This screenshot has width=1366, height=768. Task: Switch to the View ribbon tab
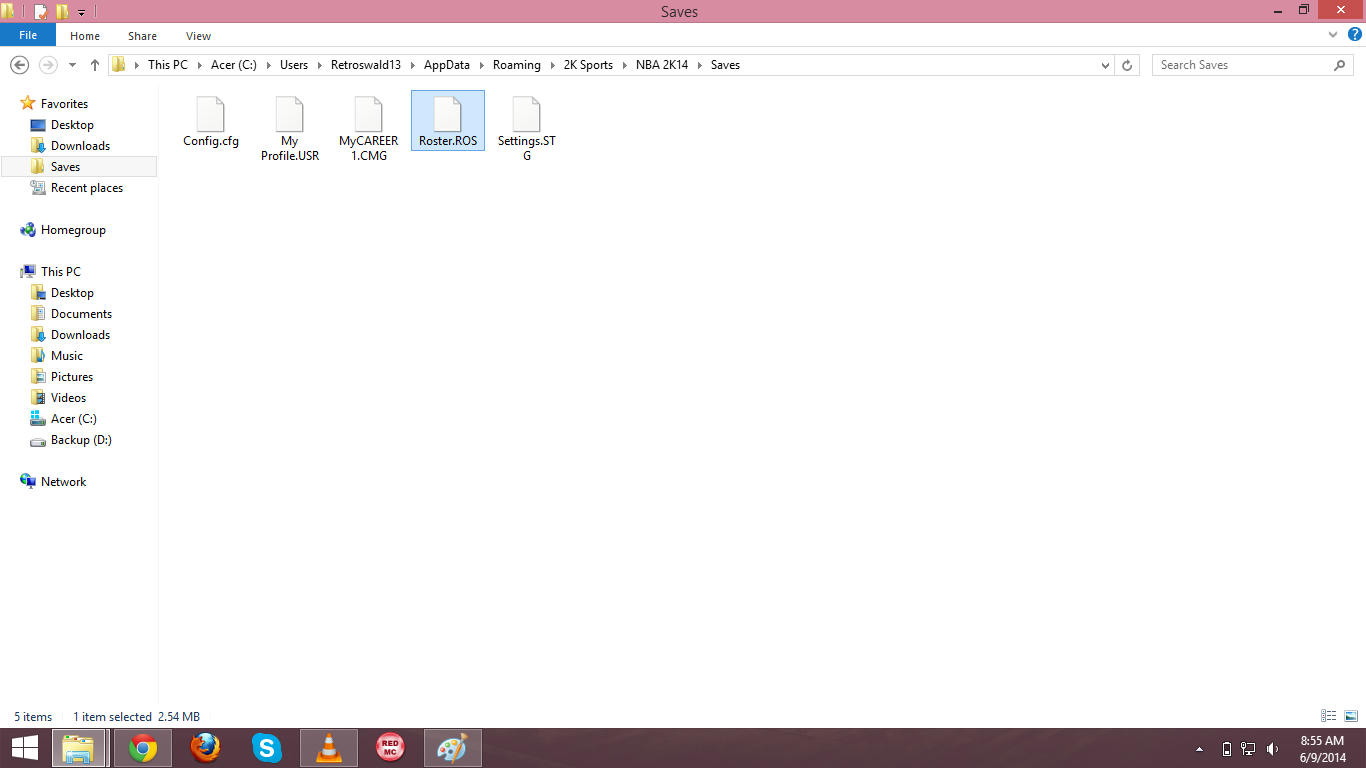(198, 36)
